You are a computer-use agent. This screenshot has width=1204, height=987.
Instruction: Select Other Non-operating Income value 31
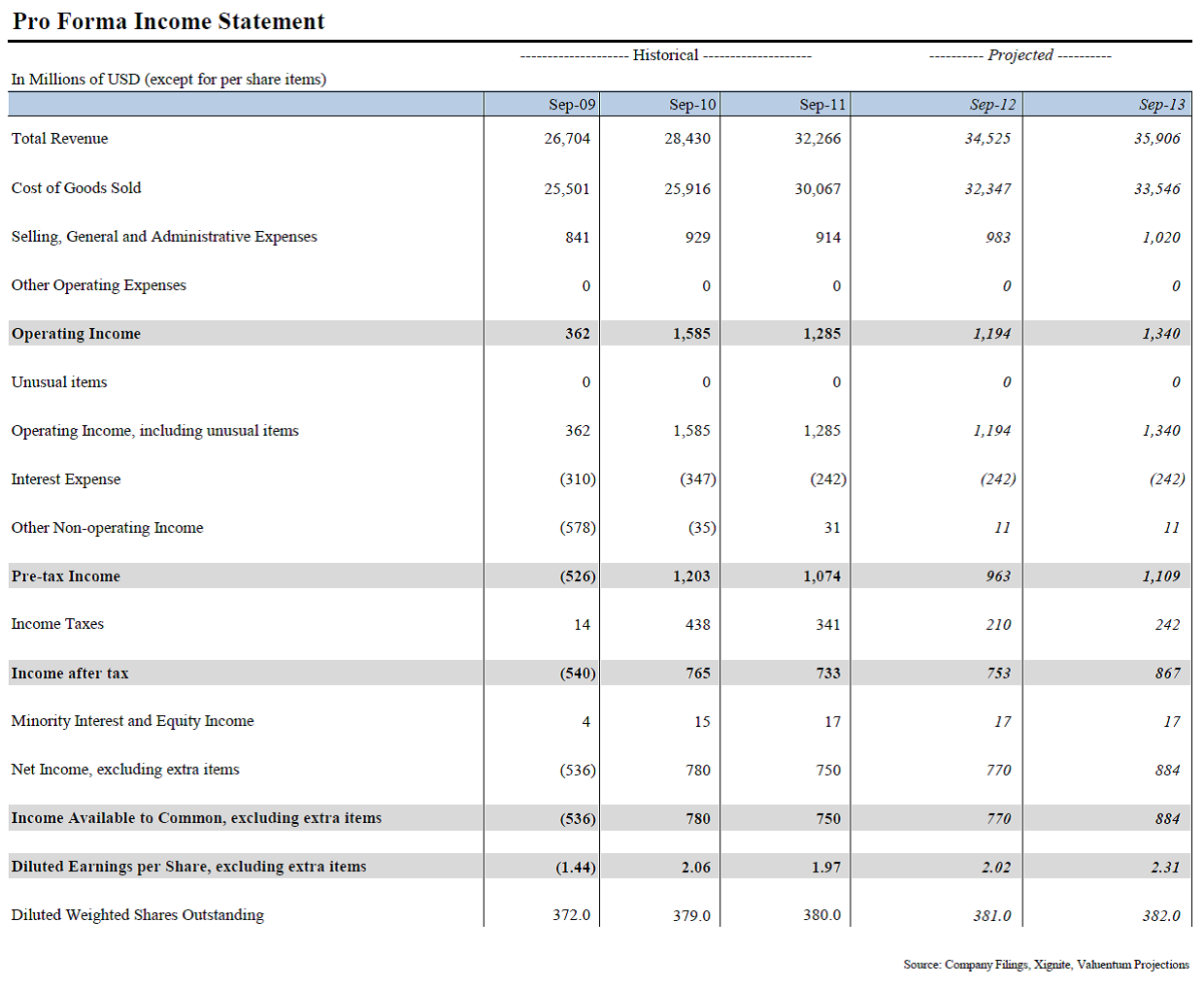tap(833, 528)
